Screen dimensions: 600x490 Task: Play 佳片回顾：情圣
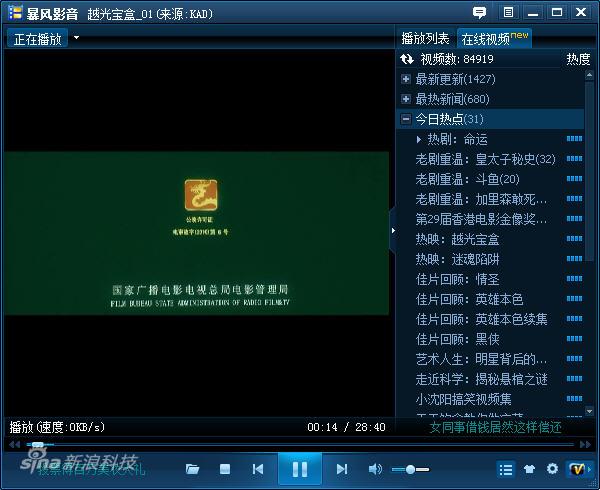pos(457,279)
